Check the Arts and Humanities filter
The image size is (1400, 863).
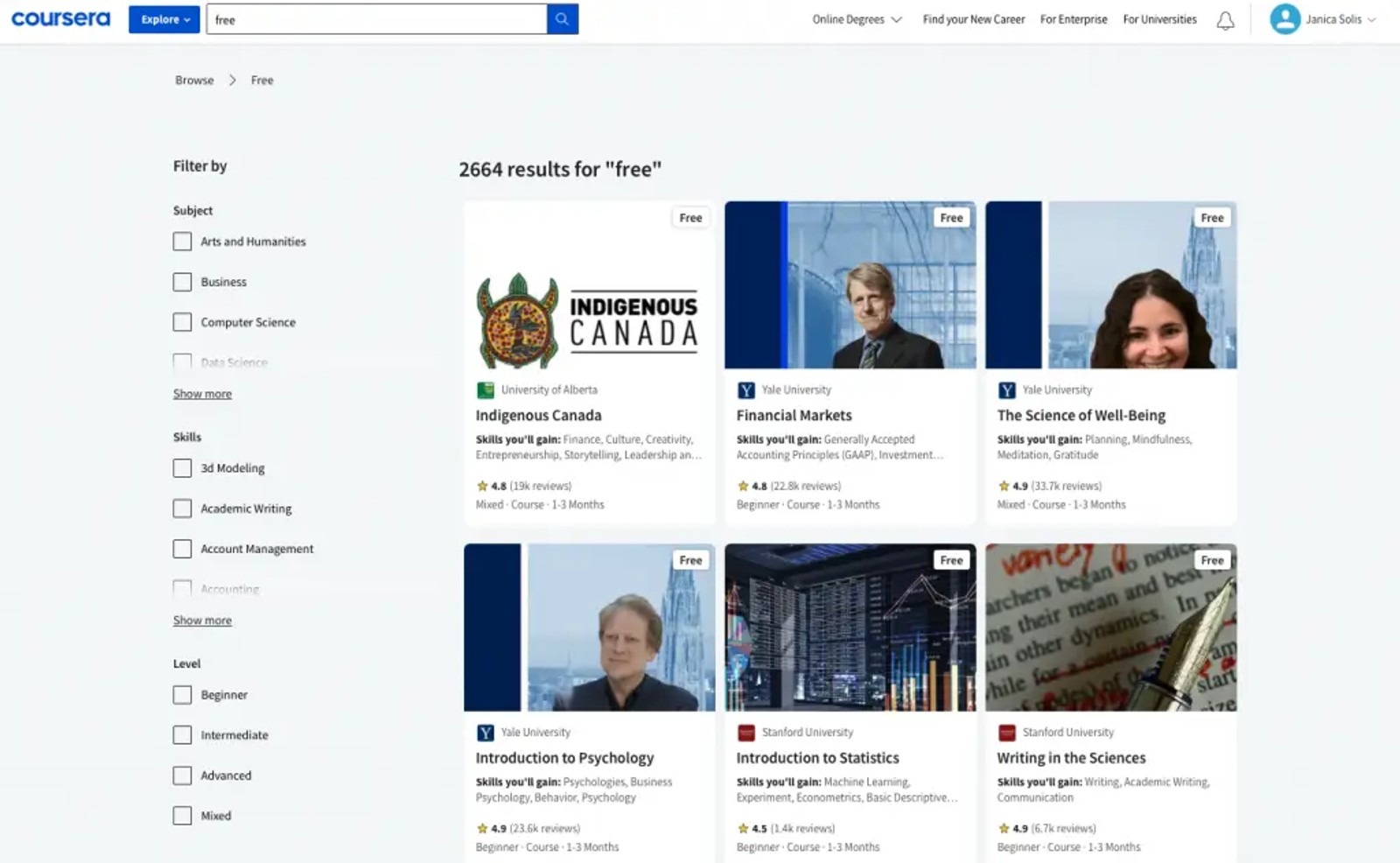point(182,242)
